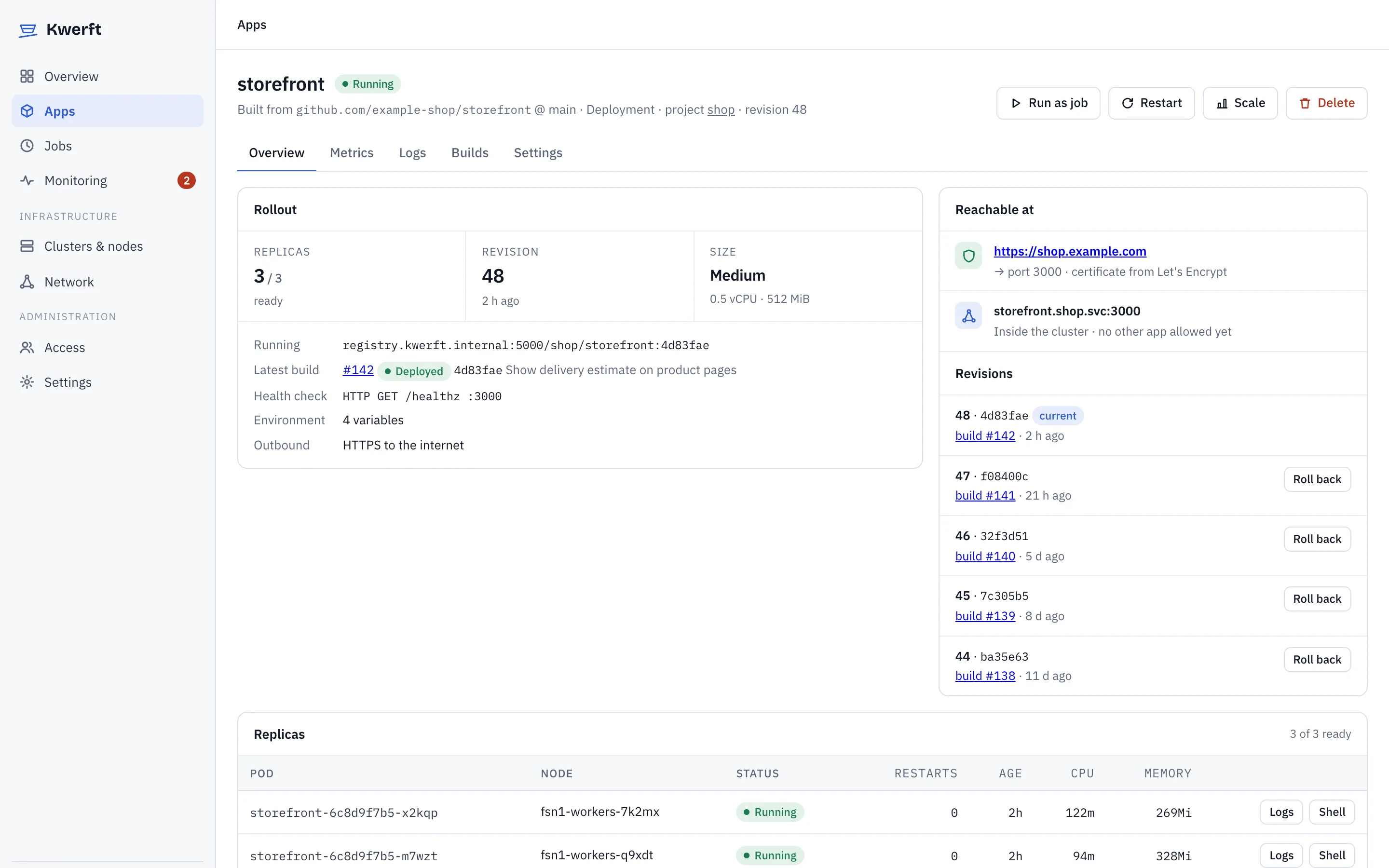1389x868 pixels.
Task: Open Settings in the sidebar
Action: coord(108,382)
